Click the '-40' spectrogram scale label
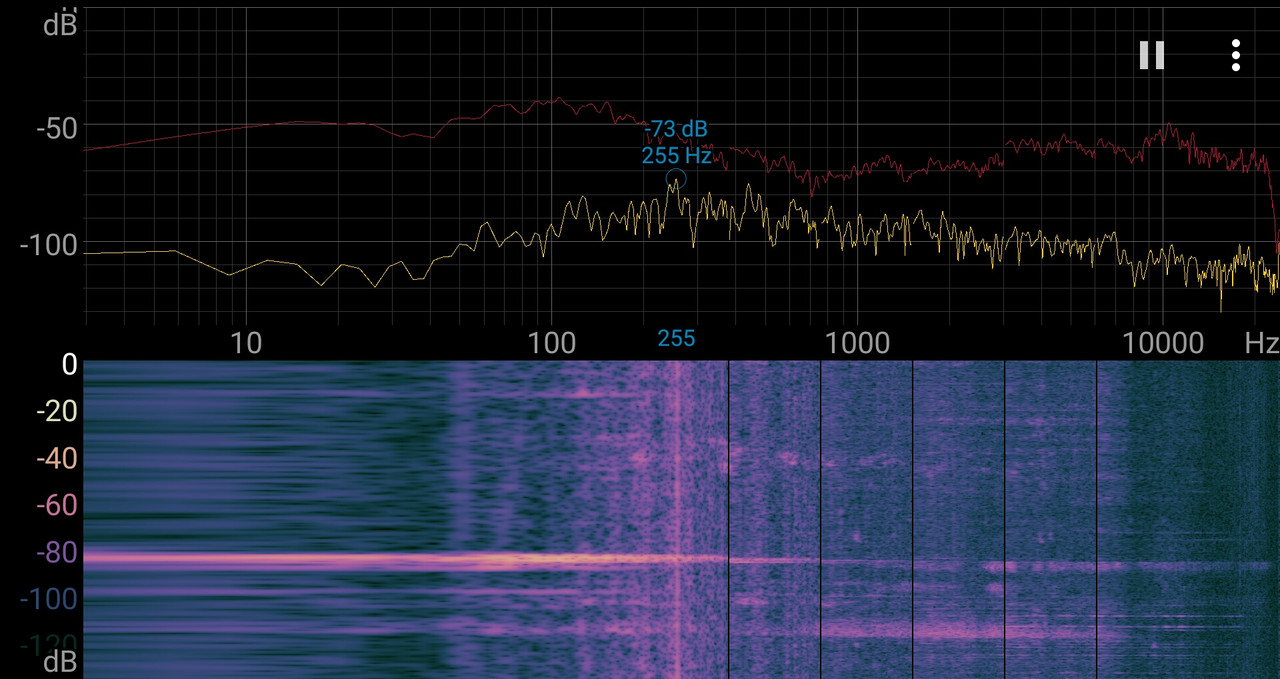Screen dimensions: 1280x679 56,459
